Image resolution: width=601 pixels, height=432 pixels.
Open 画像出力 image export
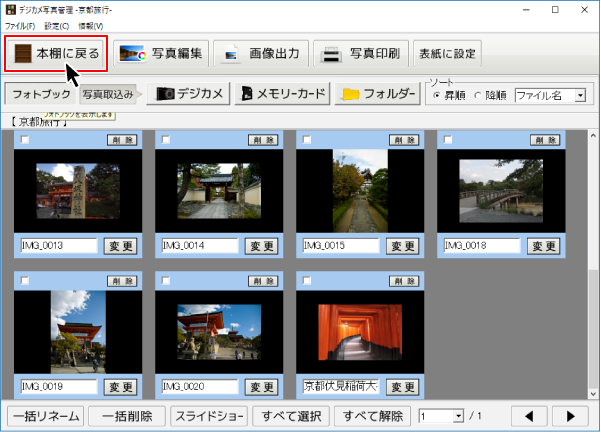261,54
